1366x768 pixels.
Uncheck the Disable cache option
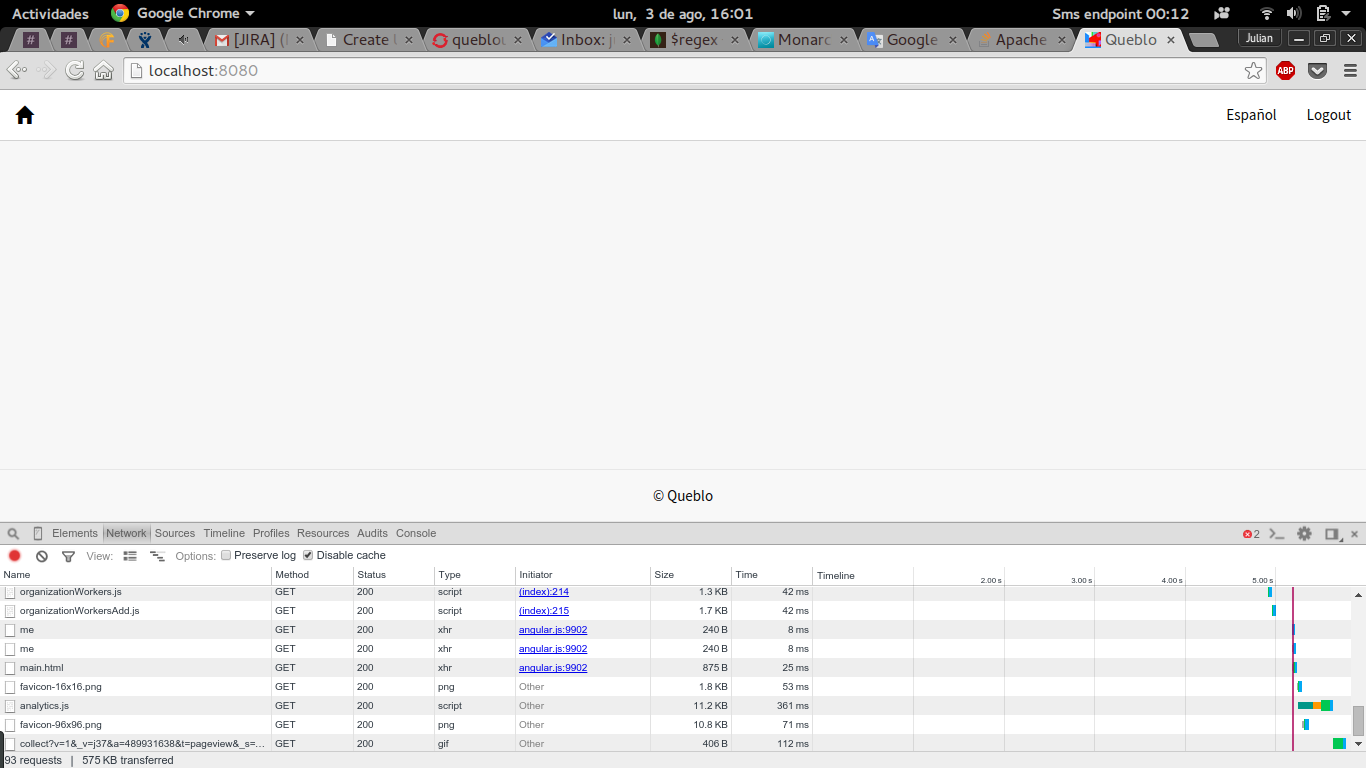coord(308,555)
